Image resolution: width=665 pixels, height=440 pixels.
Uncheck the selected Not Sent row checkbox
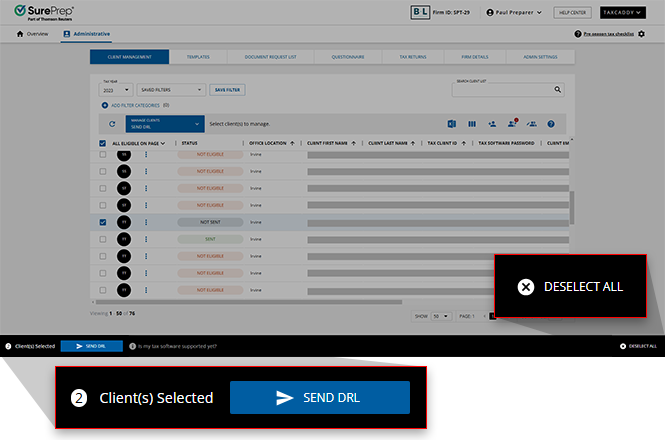tap(103, 222)
